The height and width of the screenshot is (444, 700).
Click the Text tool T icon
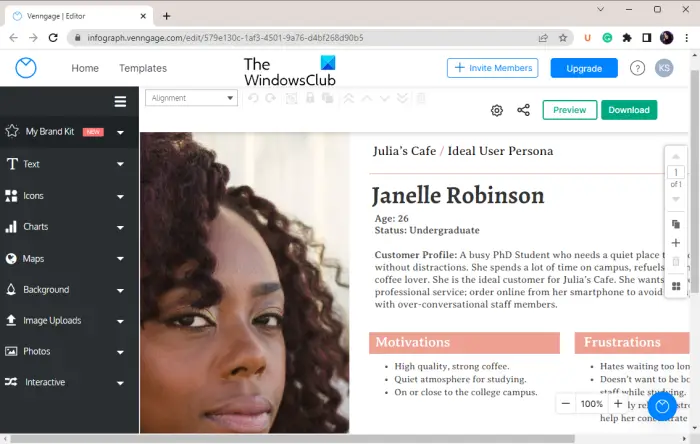pos(12,164)
